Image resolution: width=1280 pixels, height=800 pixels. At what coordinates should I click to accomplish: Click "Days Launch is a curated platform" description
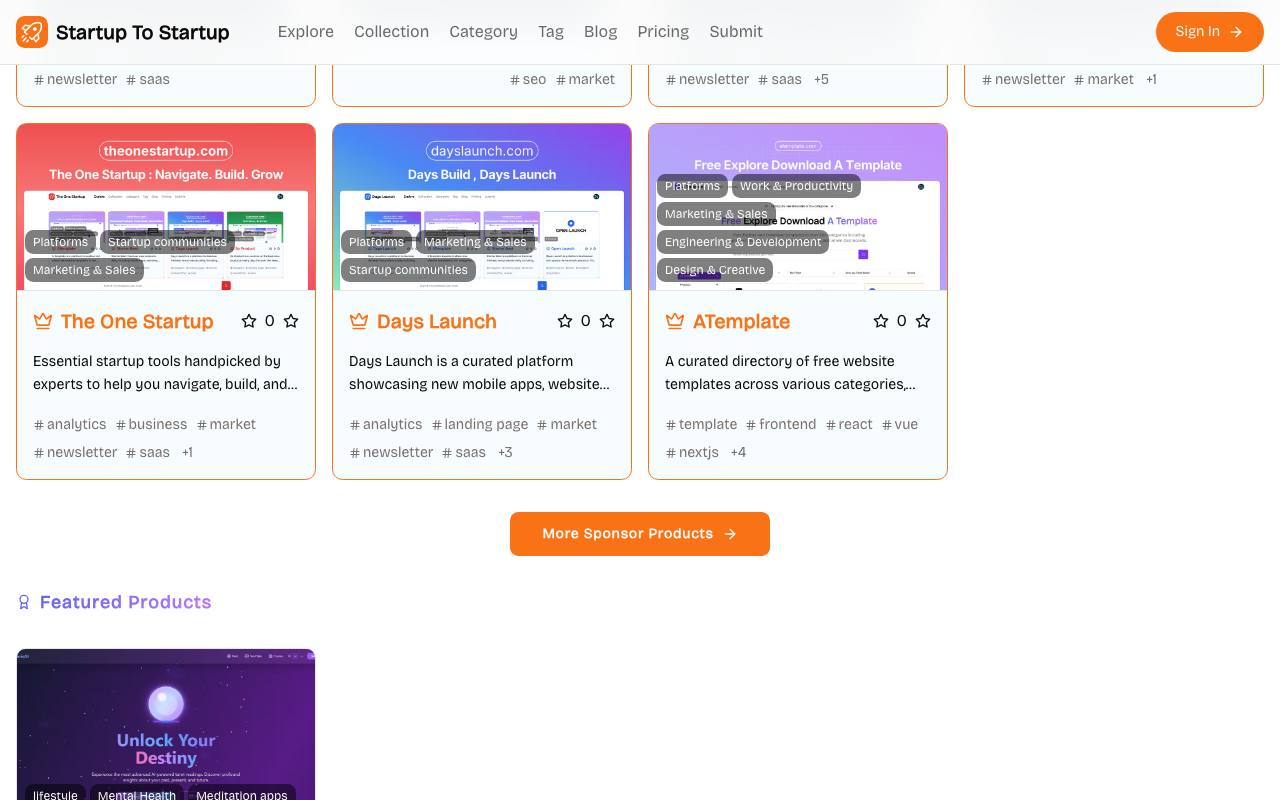[461, 361]
